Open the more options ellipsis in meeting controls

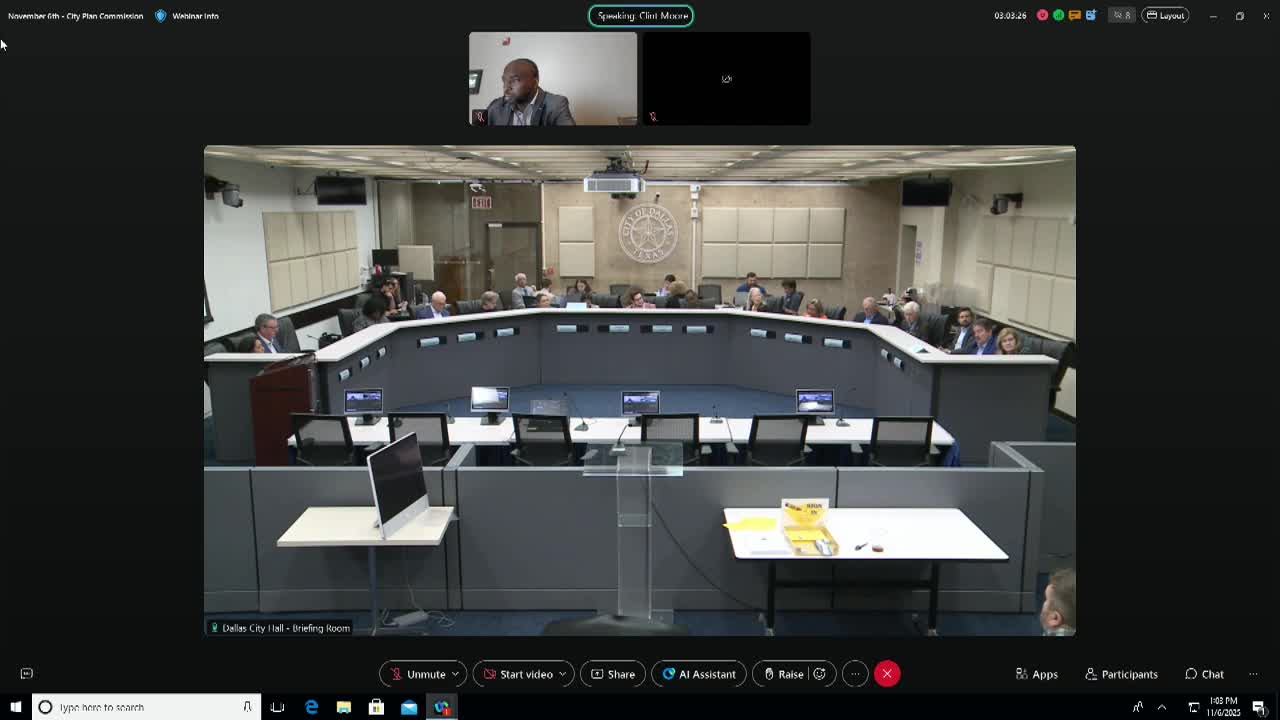[855, 674]
